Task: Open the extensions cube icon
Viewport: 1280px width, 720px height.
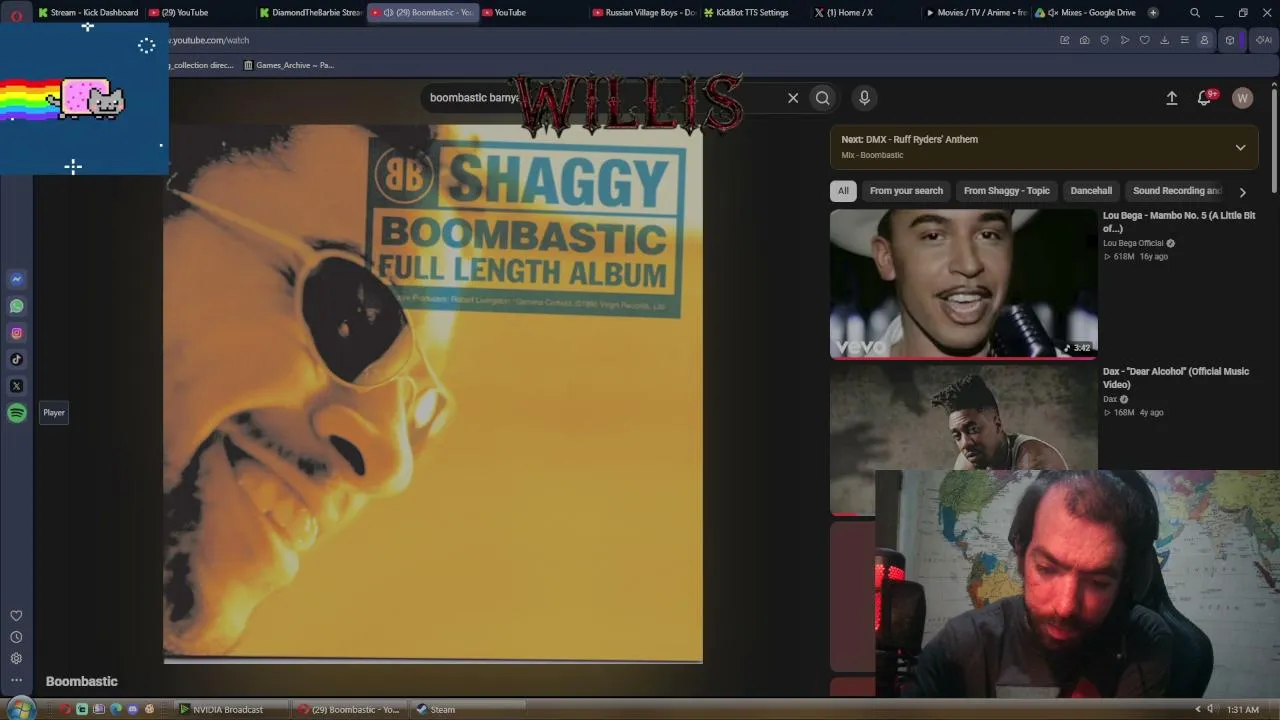Action: (1230, 40)
